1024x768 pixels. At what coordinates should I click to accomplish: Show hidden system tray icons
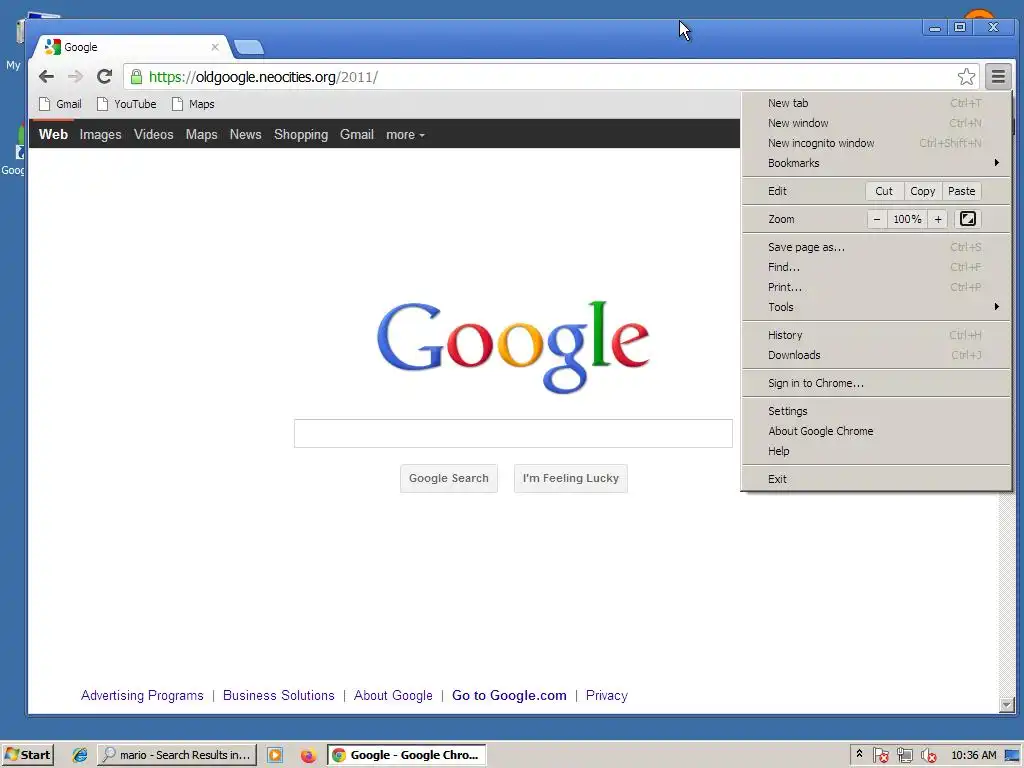[x=859, y=754]
